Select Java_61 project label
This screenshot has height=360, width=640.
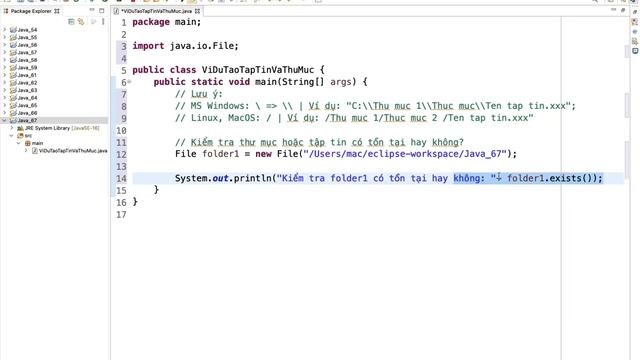pyautogui.click(x=27, y=75)
